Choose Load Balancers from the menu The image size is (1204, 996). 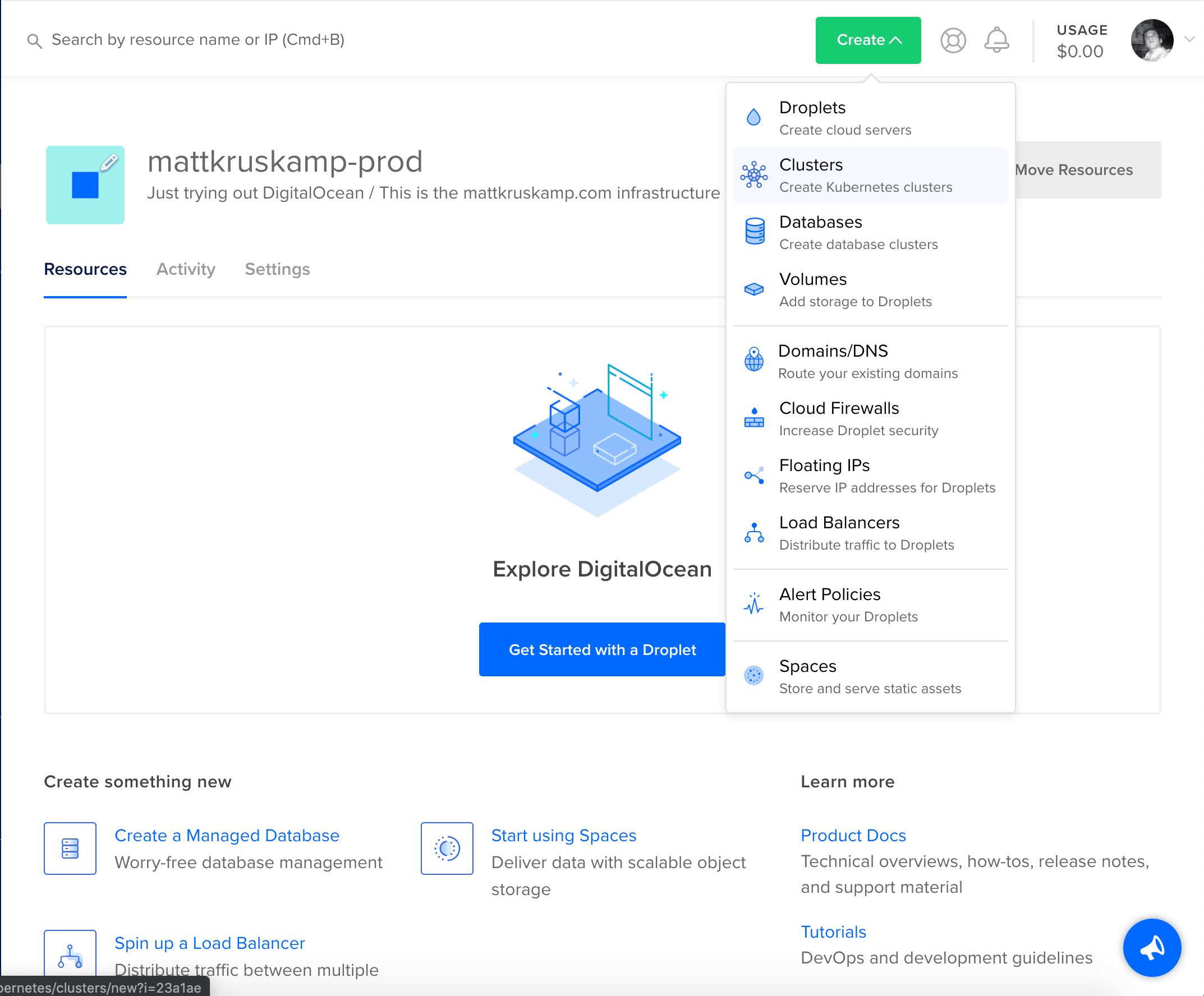pyautogui.click(x=870, y=533)
